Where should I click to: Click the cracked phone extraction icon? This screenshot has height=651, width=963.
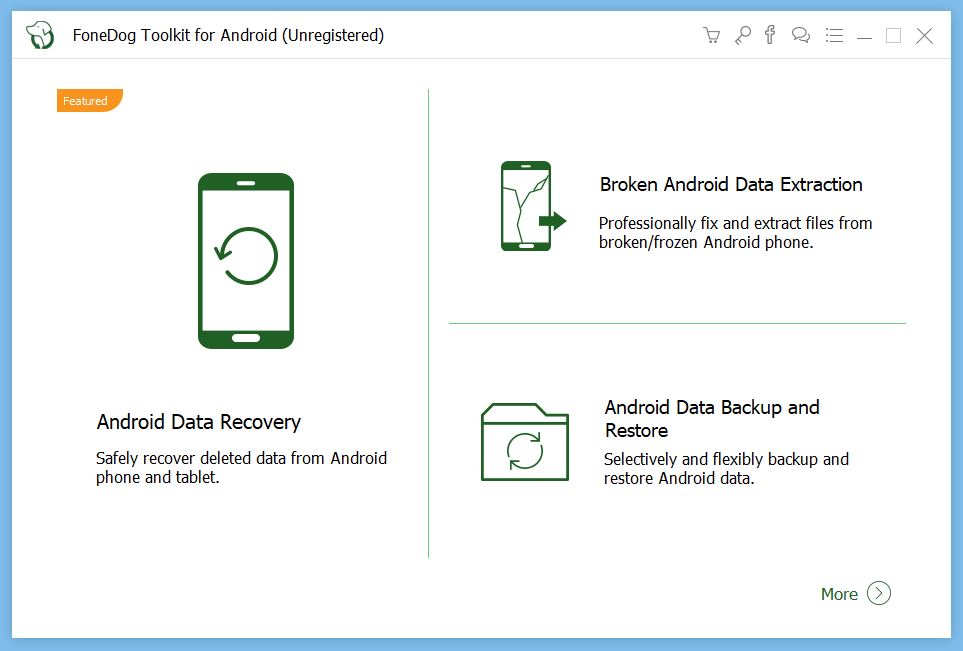coord(532,206)
